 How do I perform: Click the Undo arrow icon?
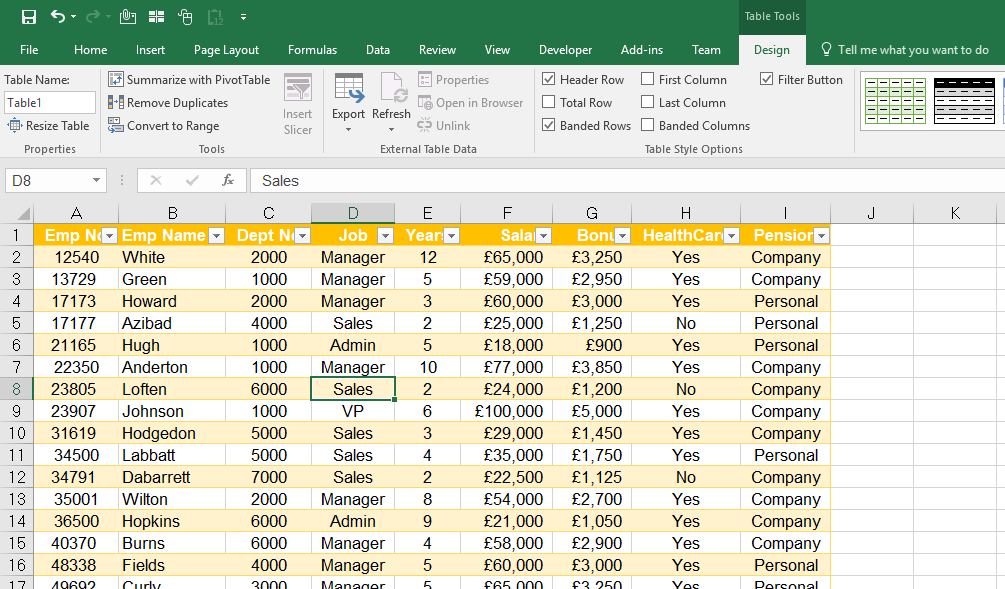click(58, 17)
